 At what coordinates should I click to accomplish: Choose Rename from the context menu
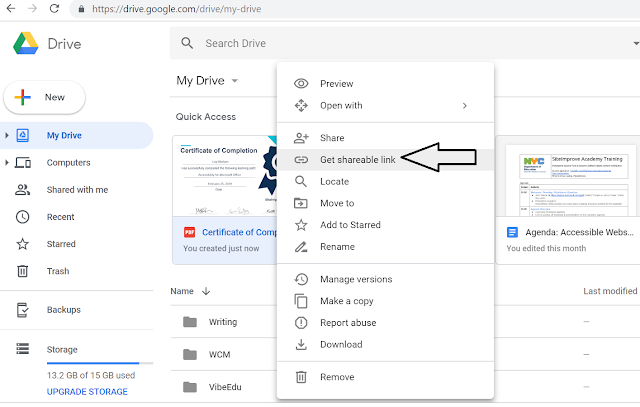(385, 247)
